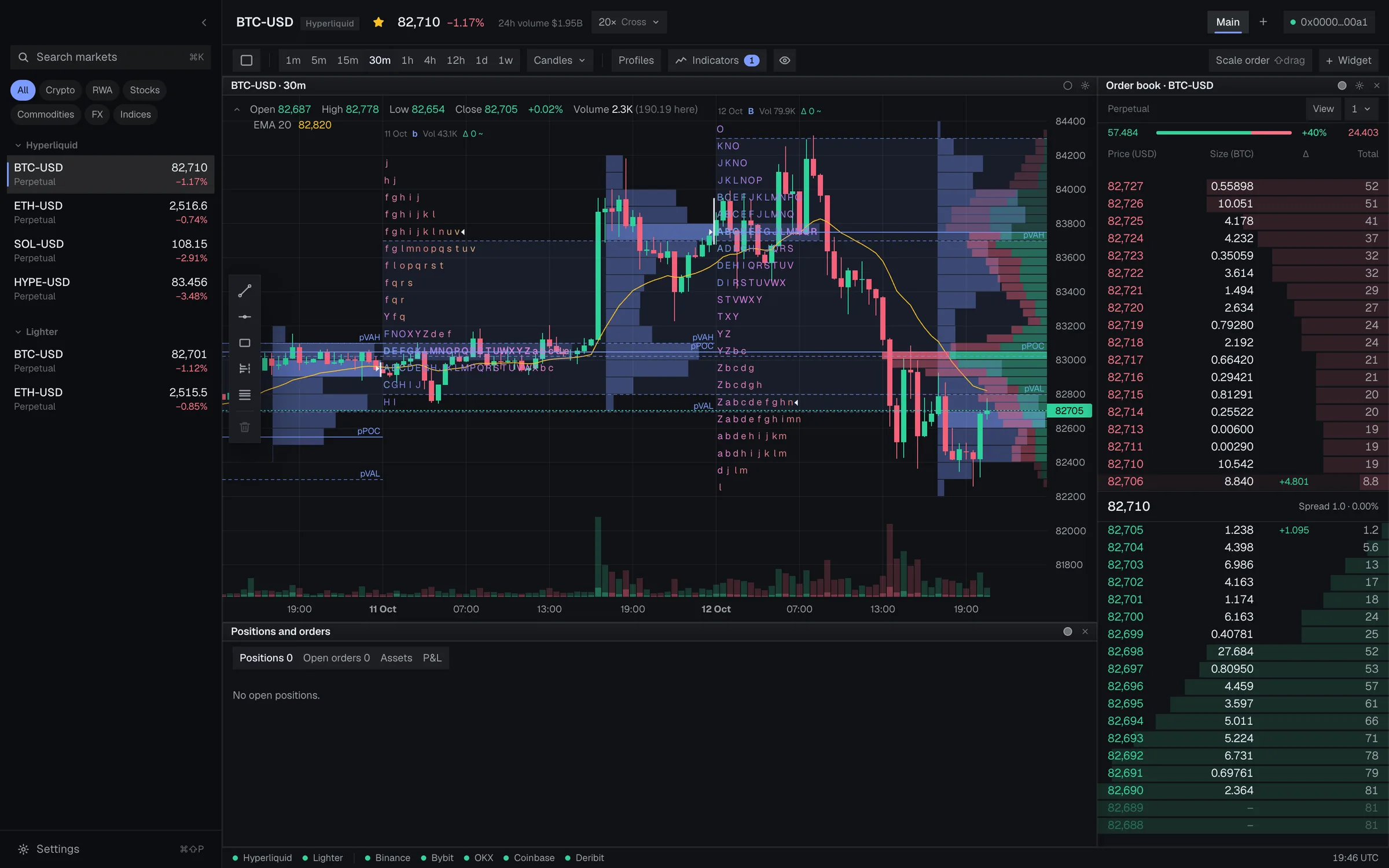Toggle the positions panel link circle
1389x868 pixels.
[1068, 632]
